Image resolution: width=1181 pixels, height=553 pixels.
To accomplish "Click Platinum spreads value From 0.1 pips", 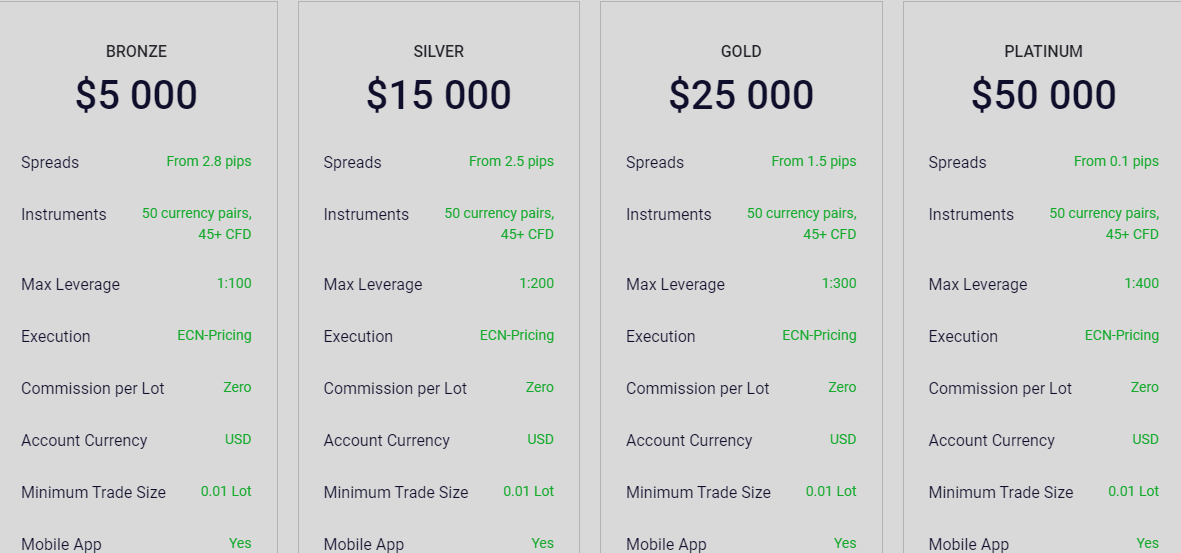I will (1116, 161).
